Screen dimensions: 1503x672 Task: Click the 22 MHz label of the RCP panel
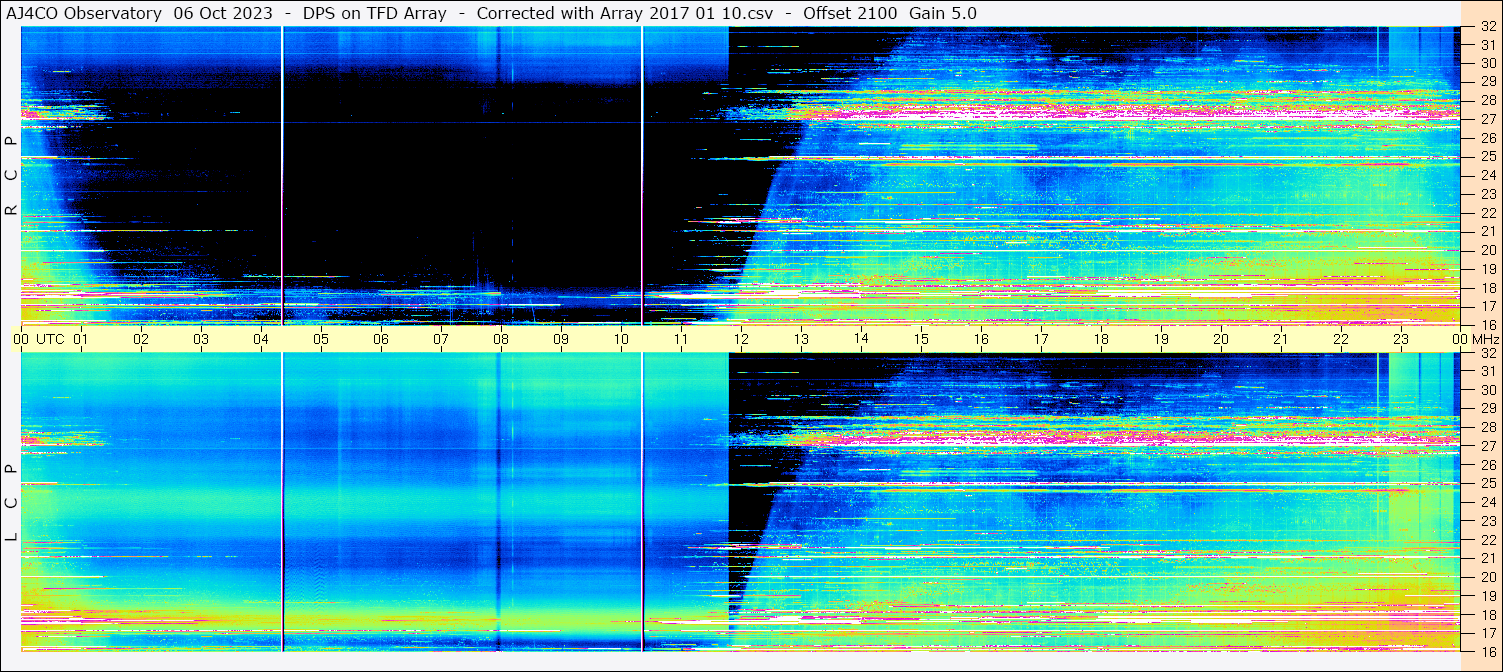pos(1487,212)
